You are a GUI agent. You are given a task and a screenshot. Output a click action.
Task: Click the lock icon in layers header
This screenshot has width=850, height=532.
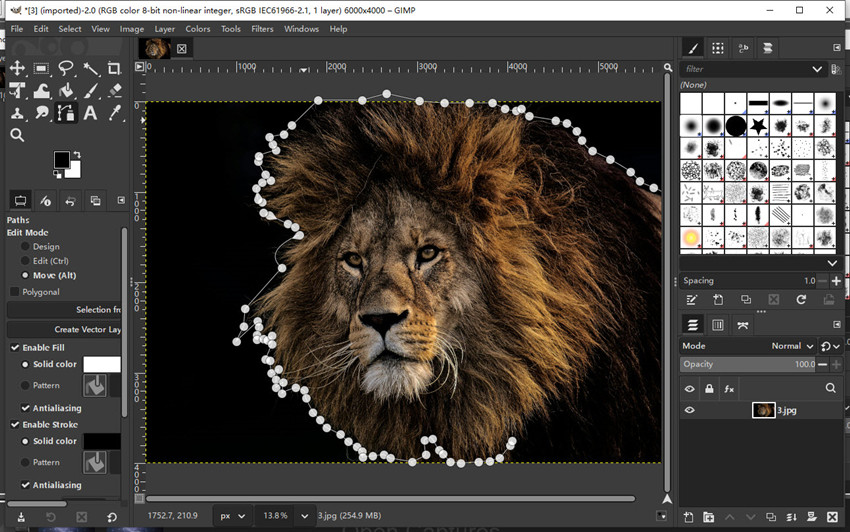(x=709, y=388)
